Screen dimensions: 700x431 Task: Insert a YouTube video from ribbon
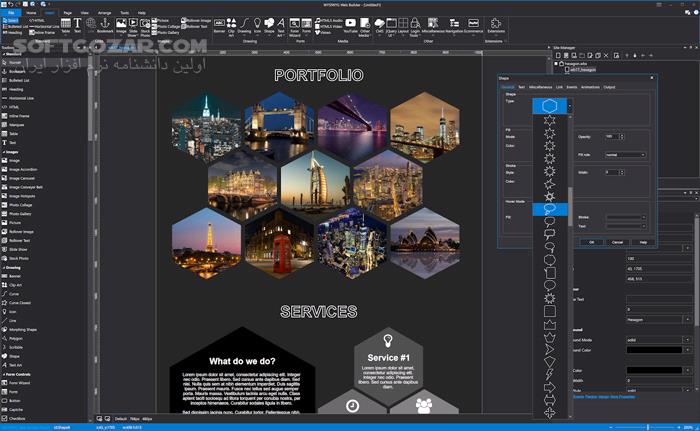point(350,26)
